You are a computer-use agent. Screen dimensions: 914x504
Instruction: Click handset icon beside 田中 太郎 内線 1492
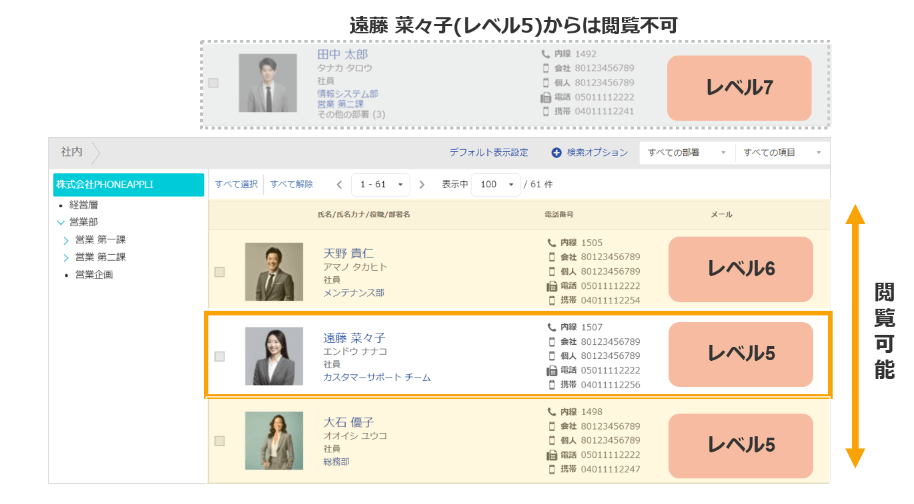click(x=546, y=54)
